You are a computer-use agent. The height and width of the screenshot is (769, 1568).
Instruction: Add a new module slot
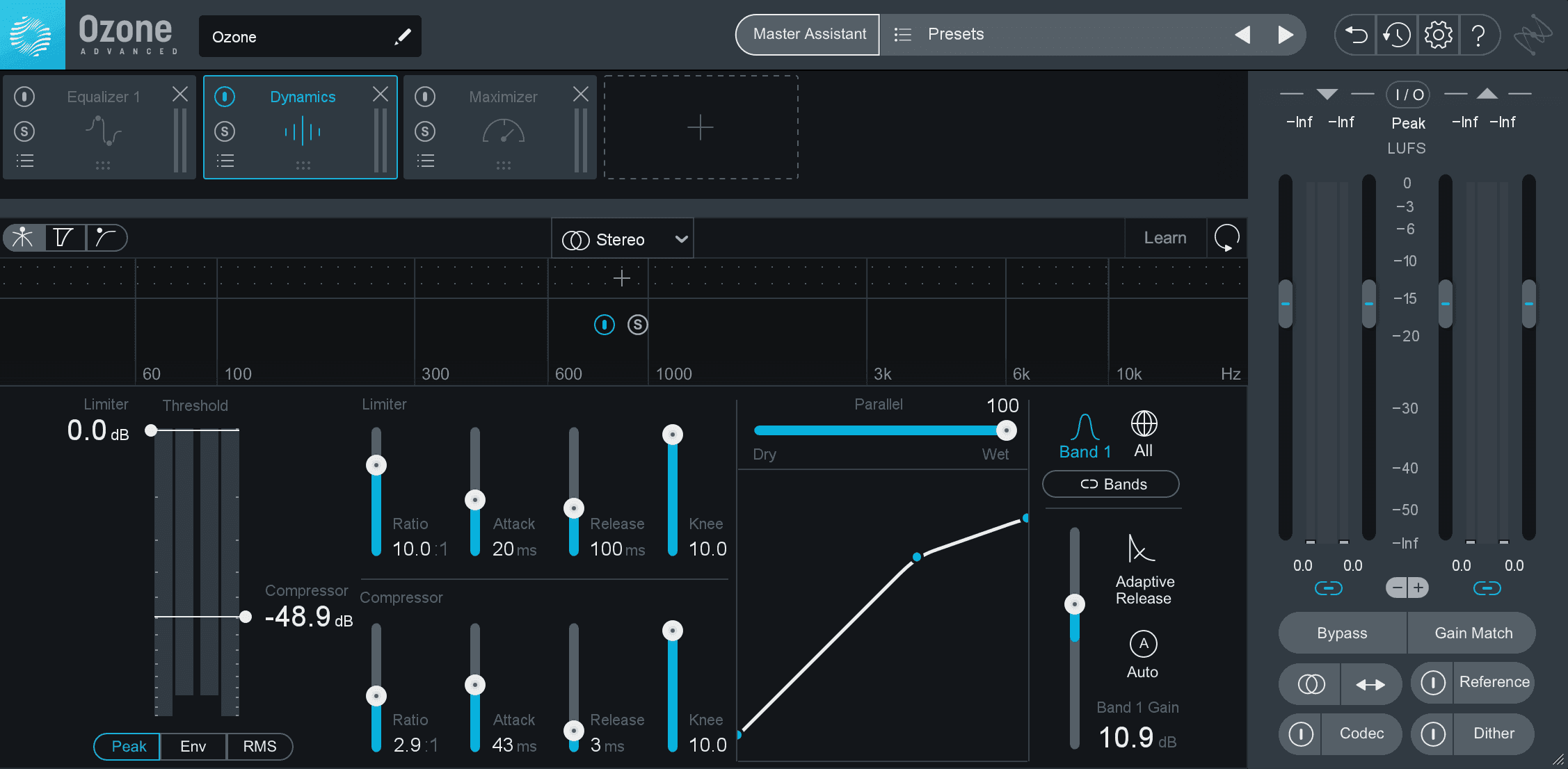tap(701, 128)
